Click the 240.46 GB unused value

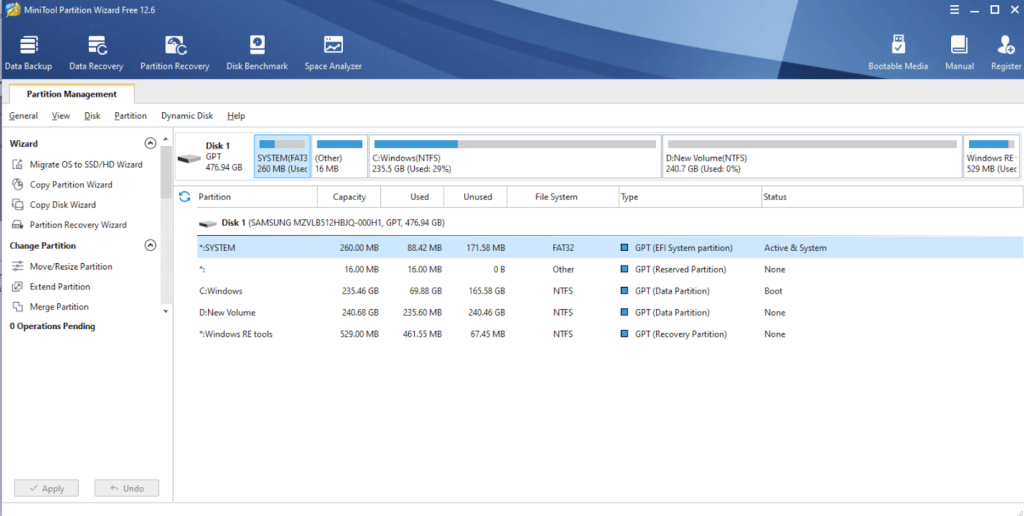[x=487, y=312]
